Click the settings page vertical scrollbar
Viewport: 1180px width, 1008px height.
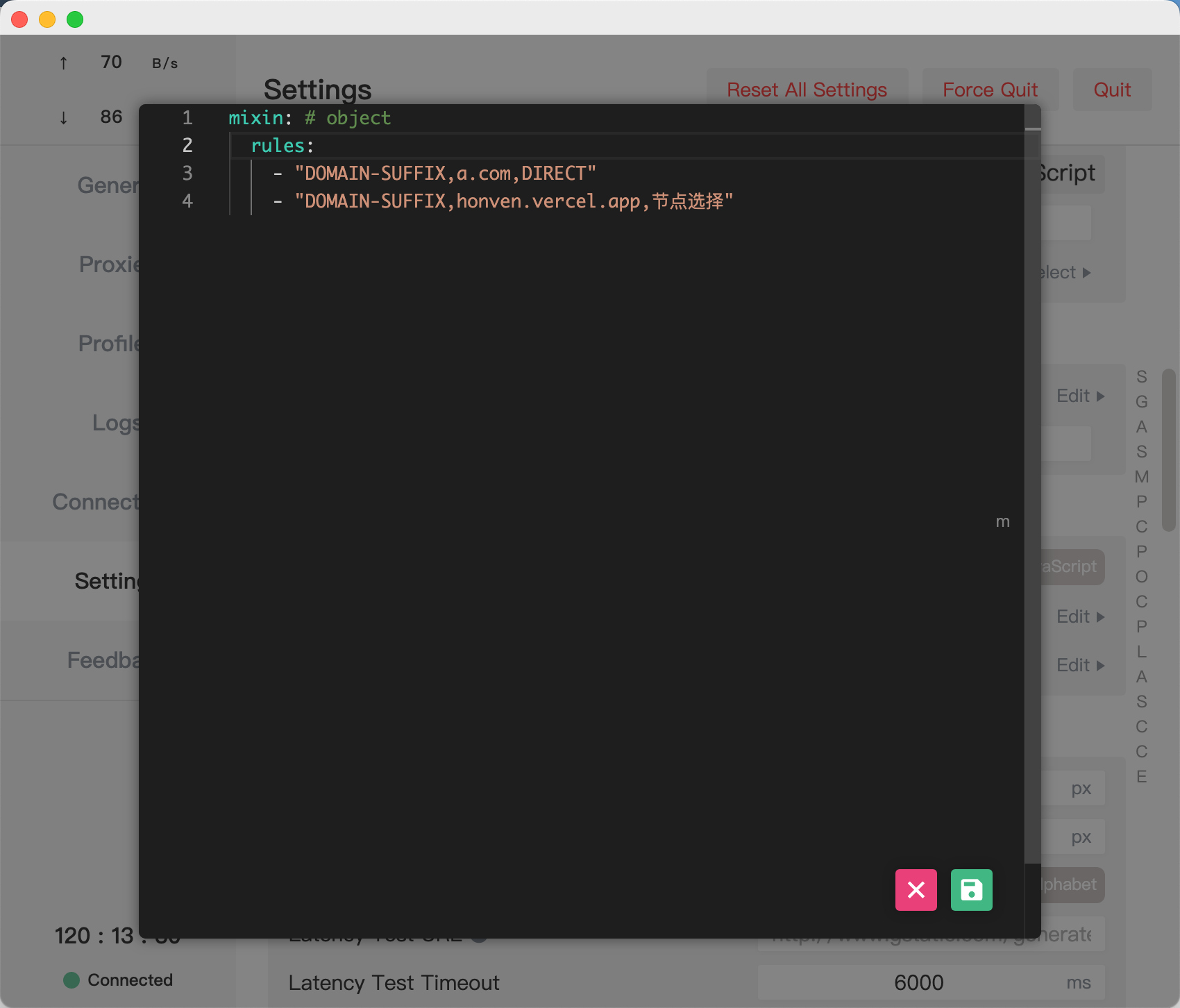tap(1169, 450)
